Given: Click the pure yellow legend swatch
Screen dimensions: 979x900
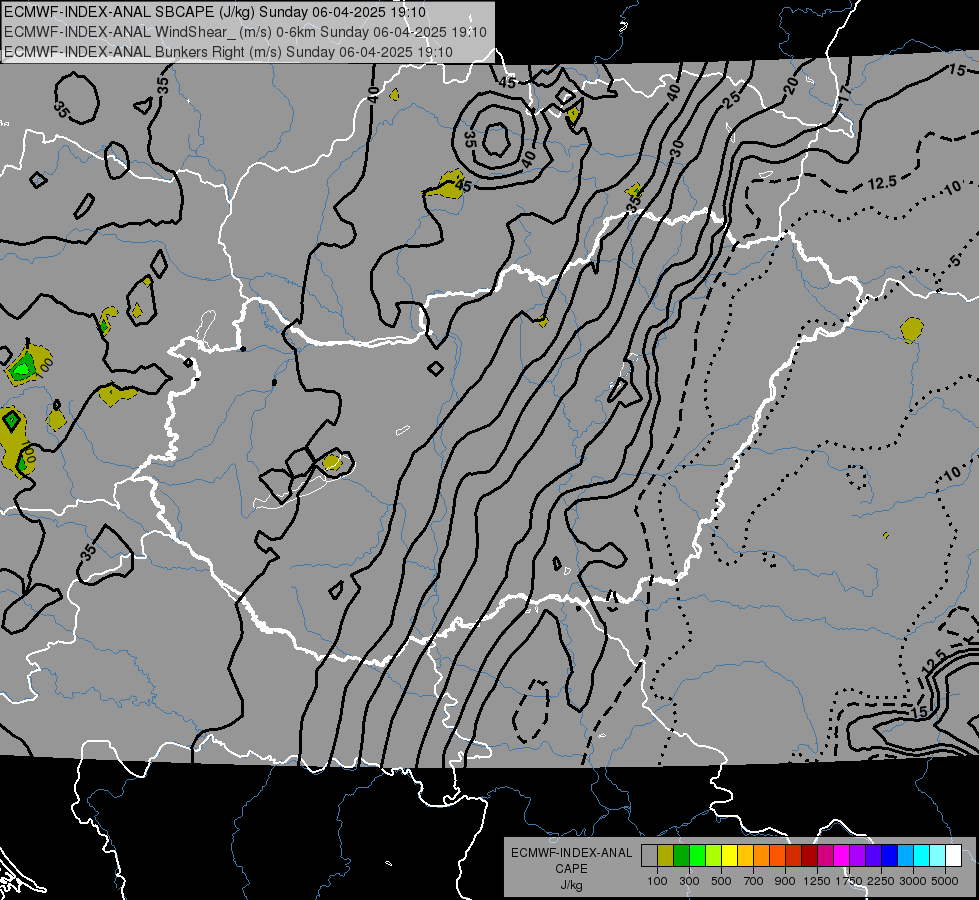Looking at the screenshot, I should point(729,855).
